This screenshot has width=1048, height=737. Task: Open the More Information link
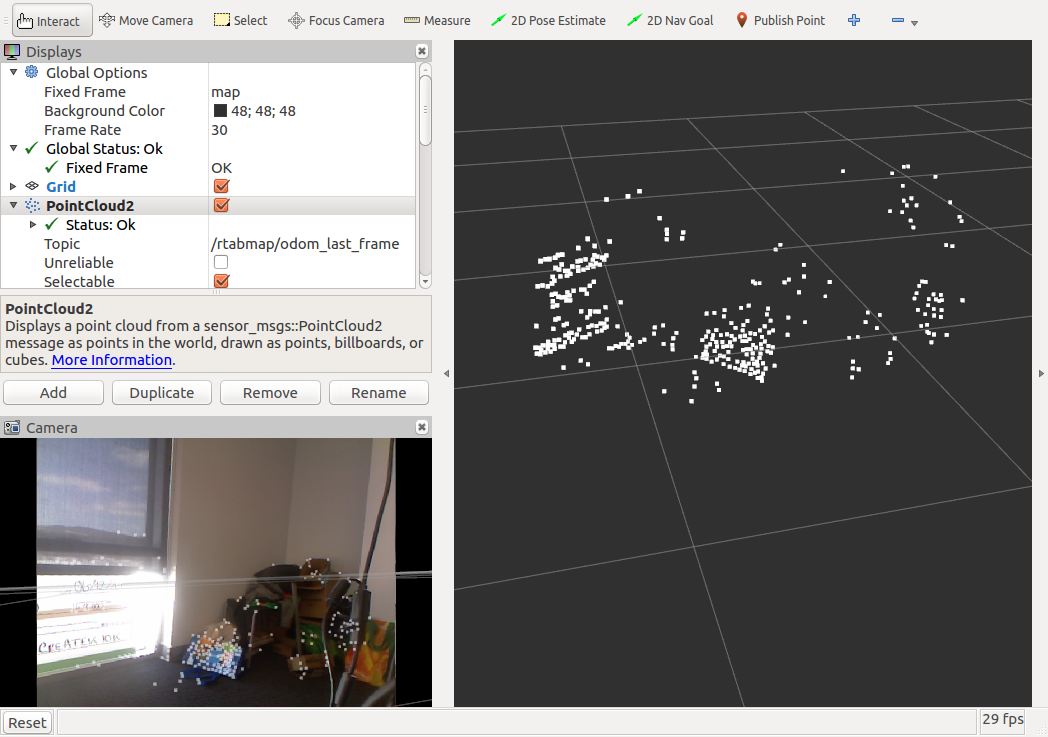click(112, 360)
